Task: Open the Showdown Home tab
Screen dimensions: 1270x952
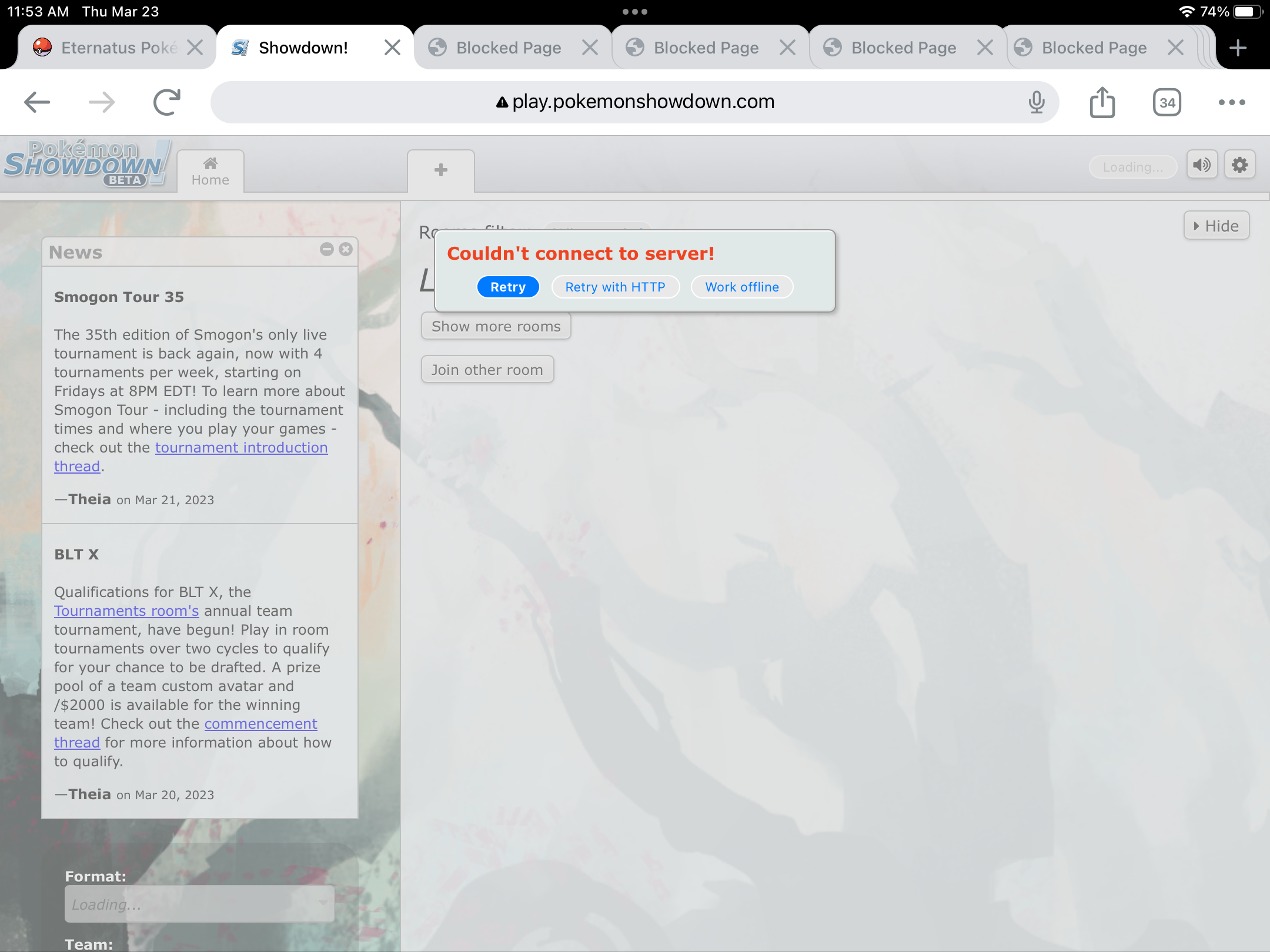Action: 210,171
